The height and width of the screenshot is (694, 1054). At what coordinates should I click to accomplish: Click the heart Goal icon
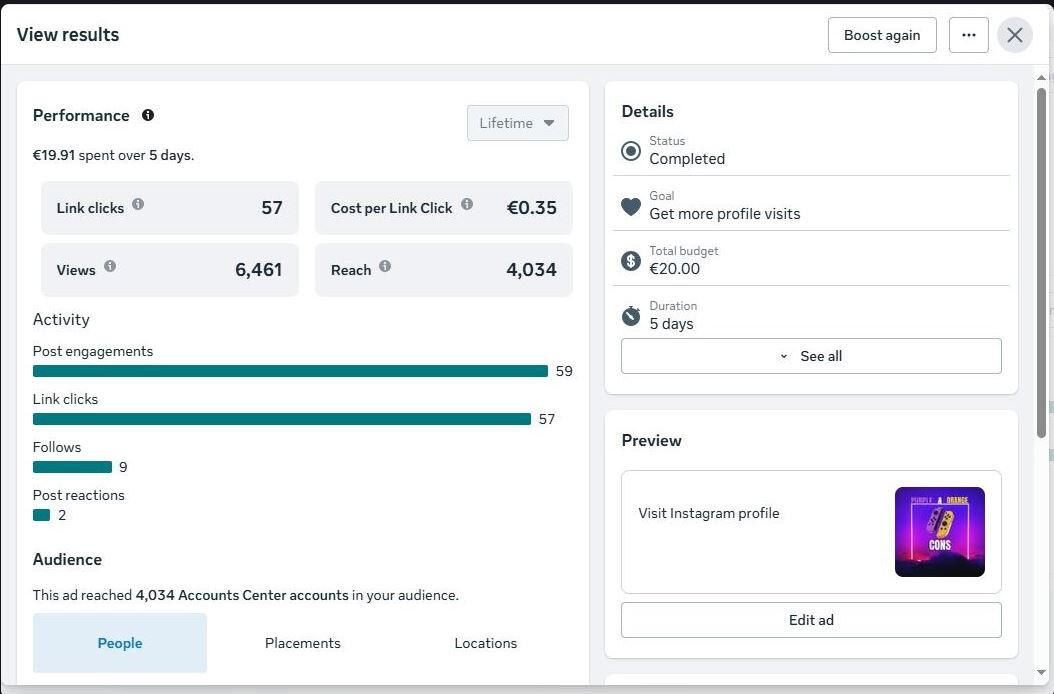[630, 206]
